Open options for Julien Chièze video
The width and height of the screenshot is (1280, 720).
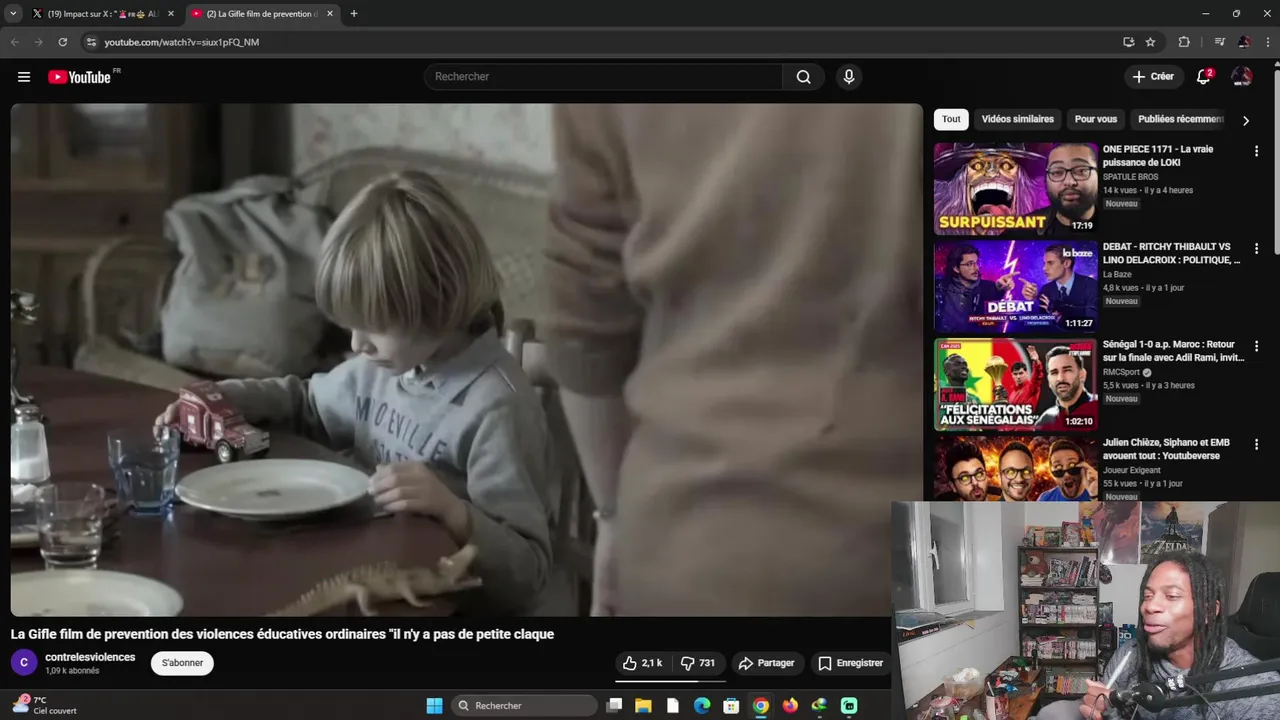tap(1257, 444)
